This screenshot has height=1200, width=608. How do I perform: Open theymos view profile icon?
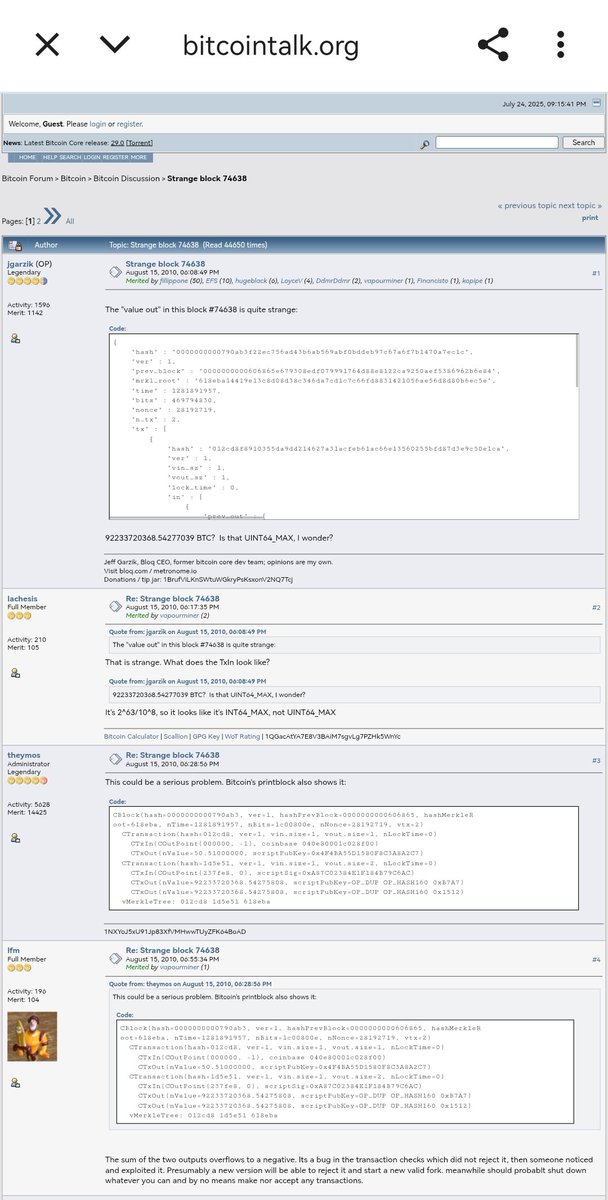point(15,837)
